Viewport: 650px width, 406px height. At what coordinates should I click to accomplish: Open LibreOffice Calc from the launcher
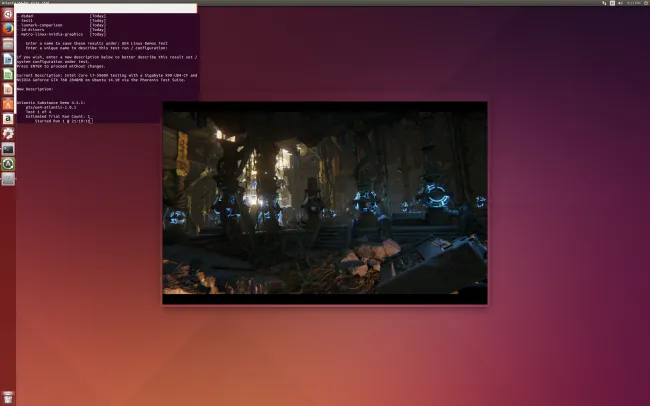coord(8,74)
